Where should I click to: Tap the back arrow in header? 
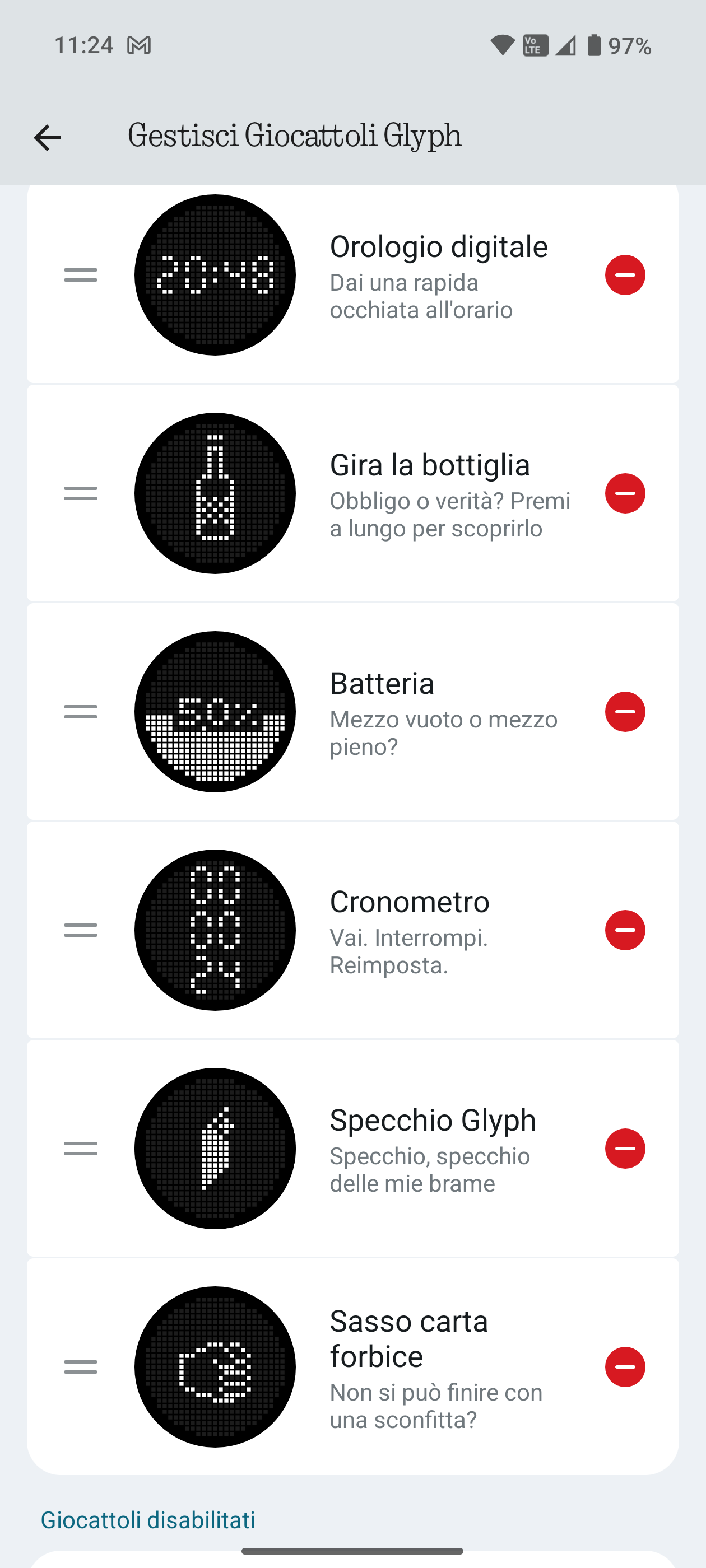(47, 138)
